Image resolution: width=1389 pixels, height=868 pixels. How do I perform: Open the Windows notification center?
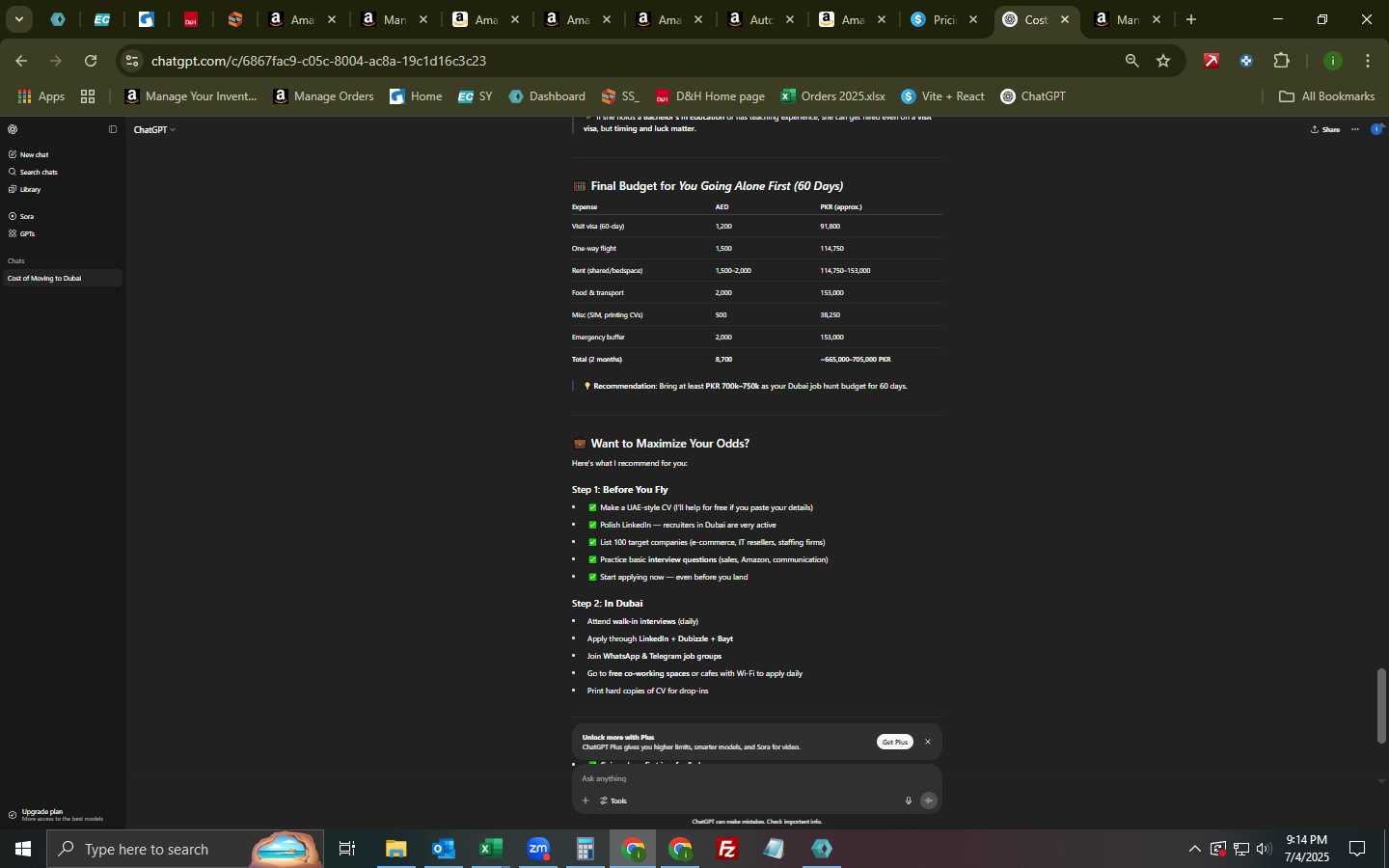[x=1357, y=849]
